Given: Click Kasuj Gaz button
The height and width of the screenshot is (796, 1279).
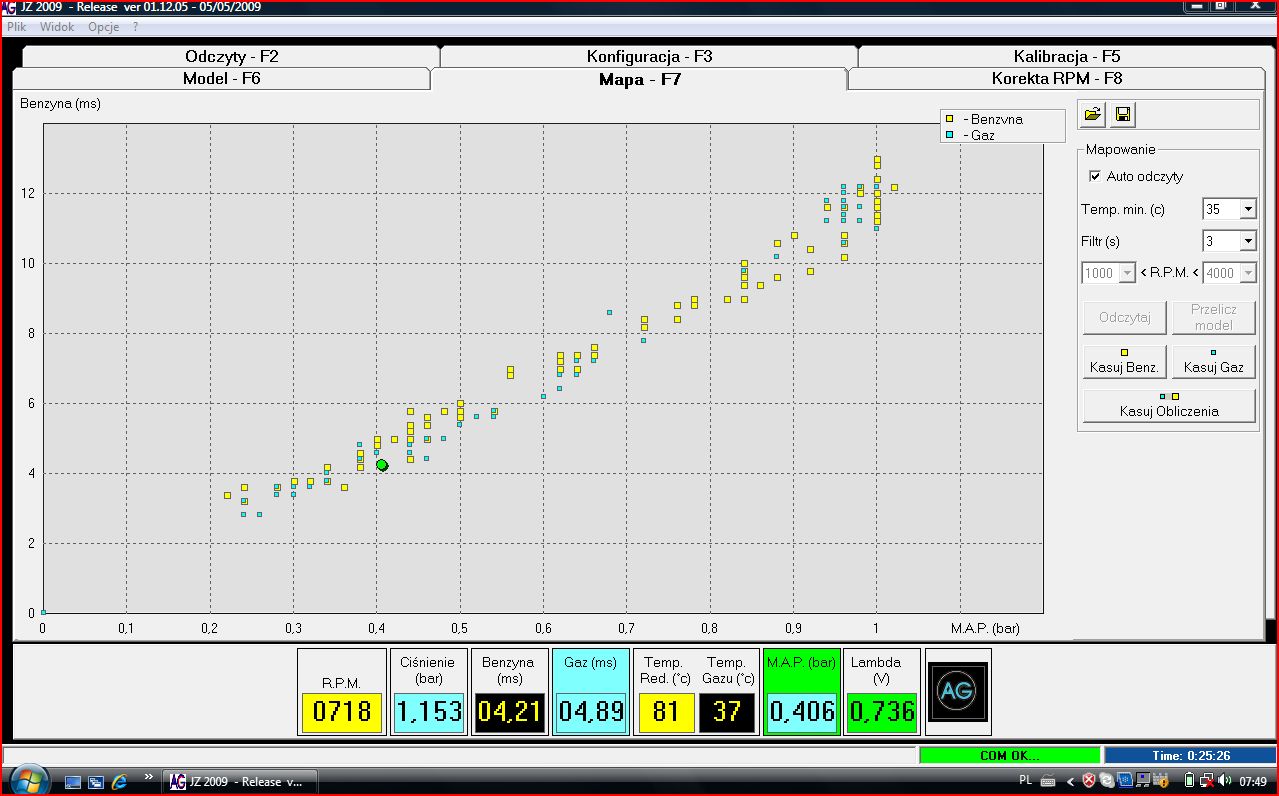Looking at the screenshot, I should (1213, 362).
